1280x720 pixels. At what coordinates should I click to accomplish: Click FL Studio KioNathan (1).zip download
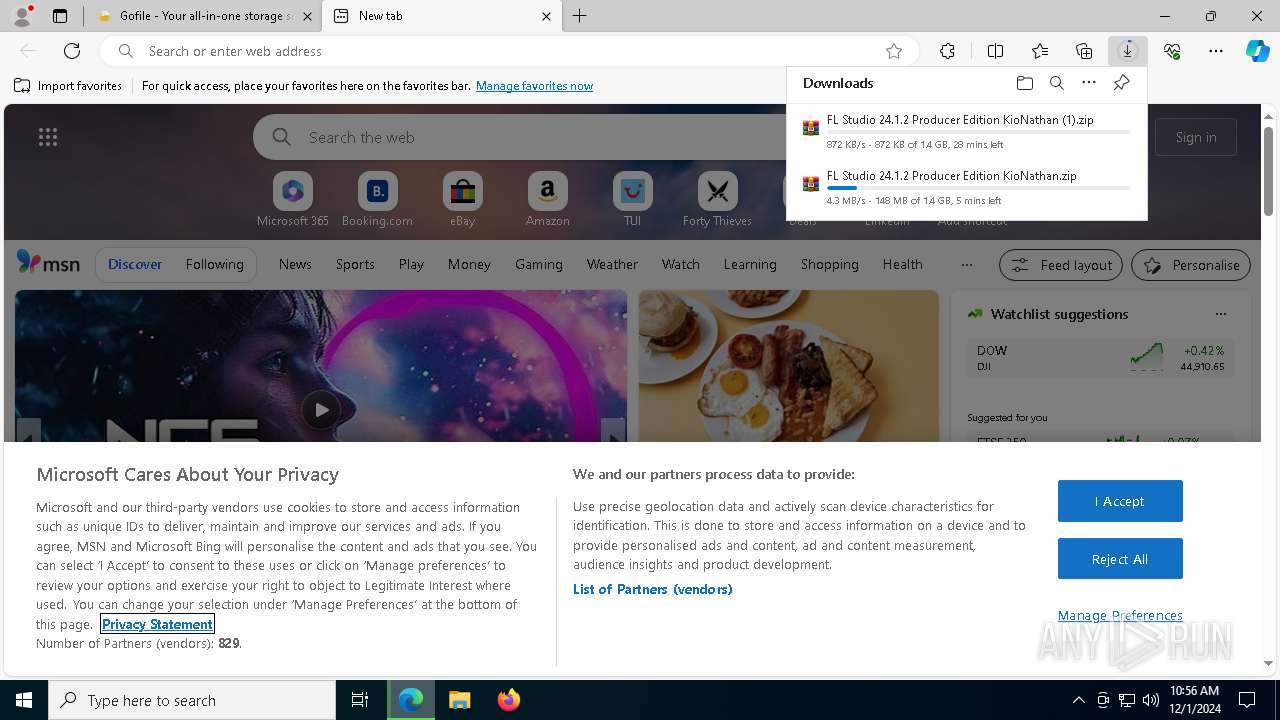click(x=967, y=131)
